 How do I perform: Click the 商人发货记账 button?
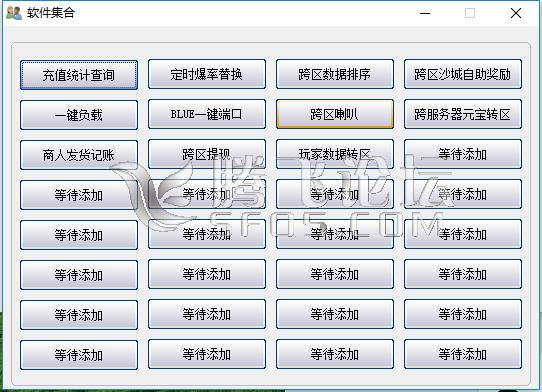[x=79, y=155]
